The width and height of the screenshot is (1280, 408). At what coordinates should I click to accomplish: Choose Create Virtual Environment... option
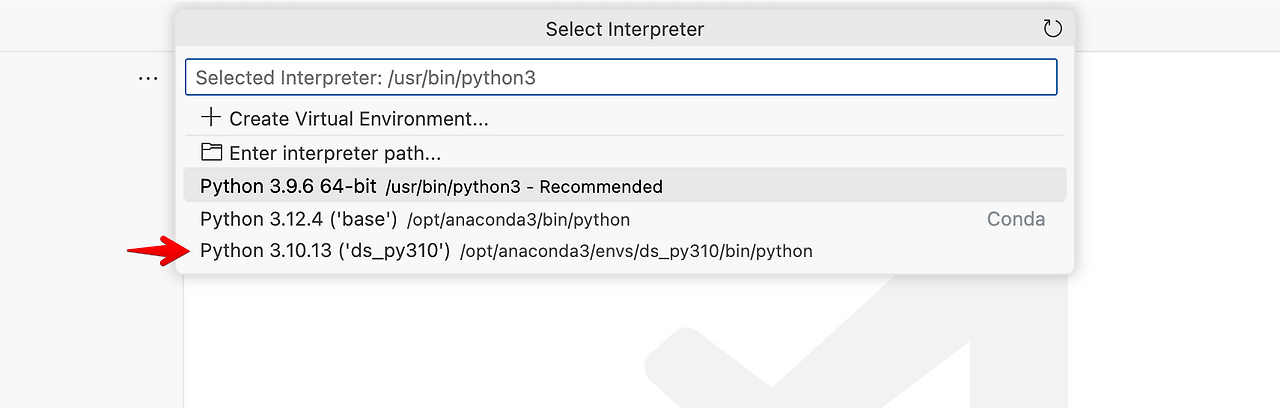(x=358, y=119)
